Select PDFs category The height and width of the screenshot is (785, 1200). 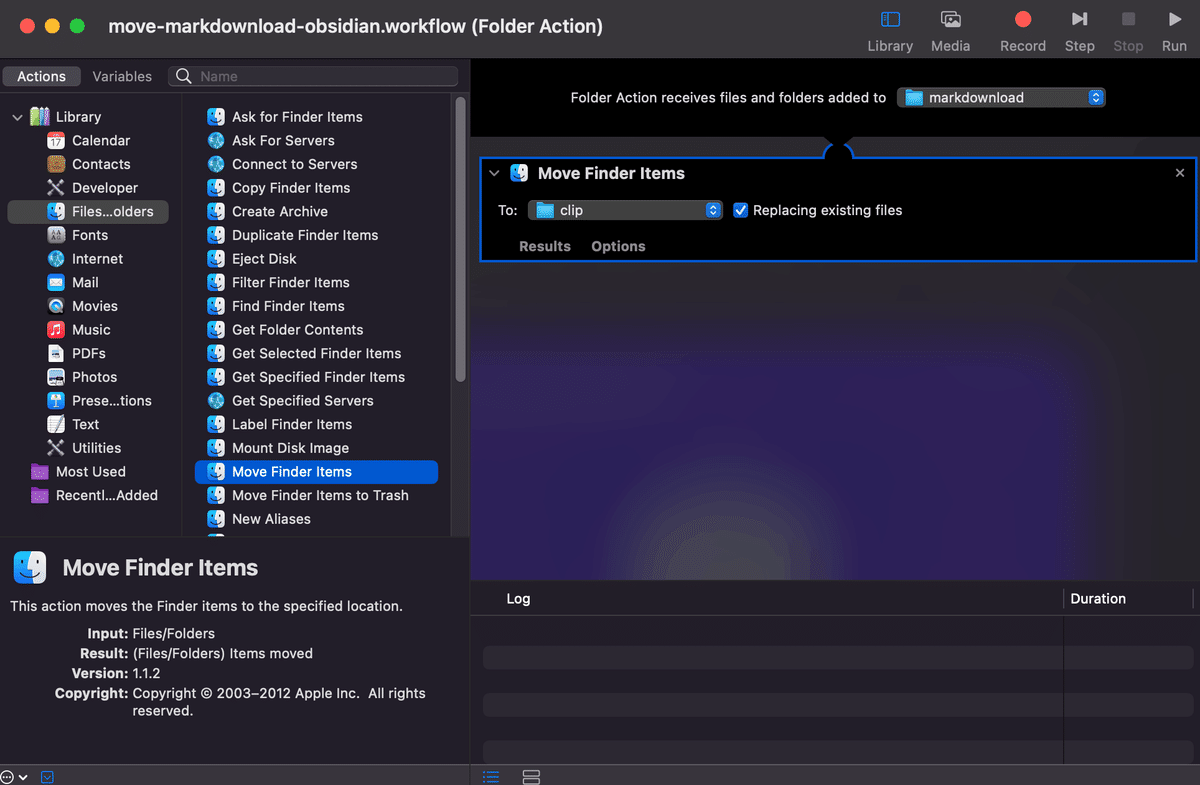pyautogui.click(x=89, y=353)
